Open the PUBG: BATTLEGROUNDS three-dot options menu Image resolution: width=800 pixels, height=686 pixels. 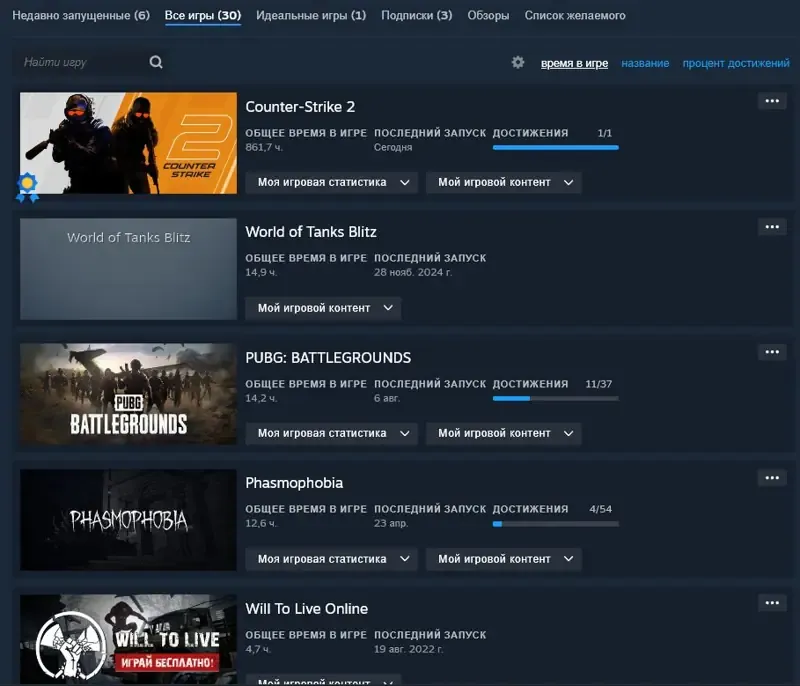coord(772,352)
